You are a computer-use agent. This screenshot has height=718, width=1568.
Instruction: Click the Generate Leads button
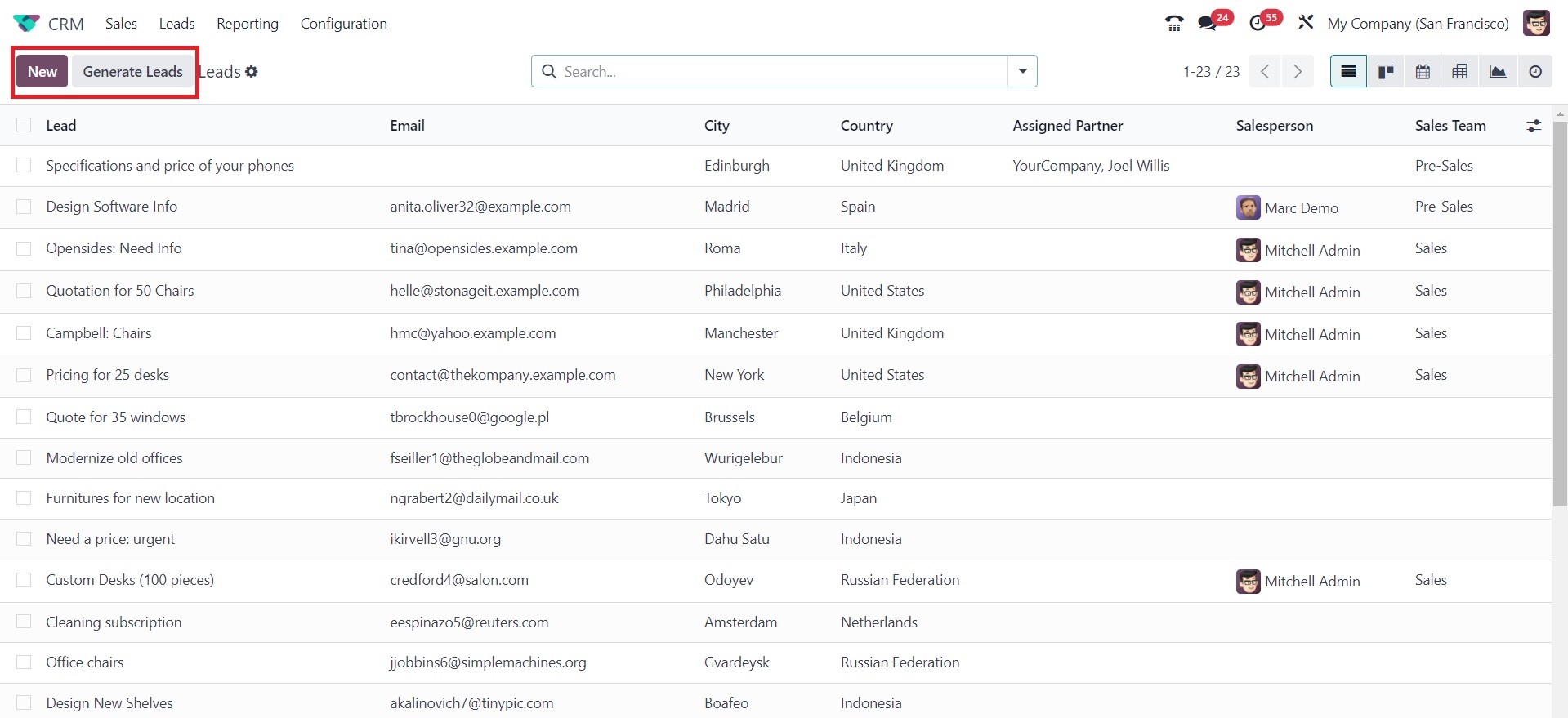pos(132,72)
